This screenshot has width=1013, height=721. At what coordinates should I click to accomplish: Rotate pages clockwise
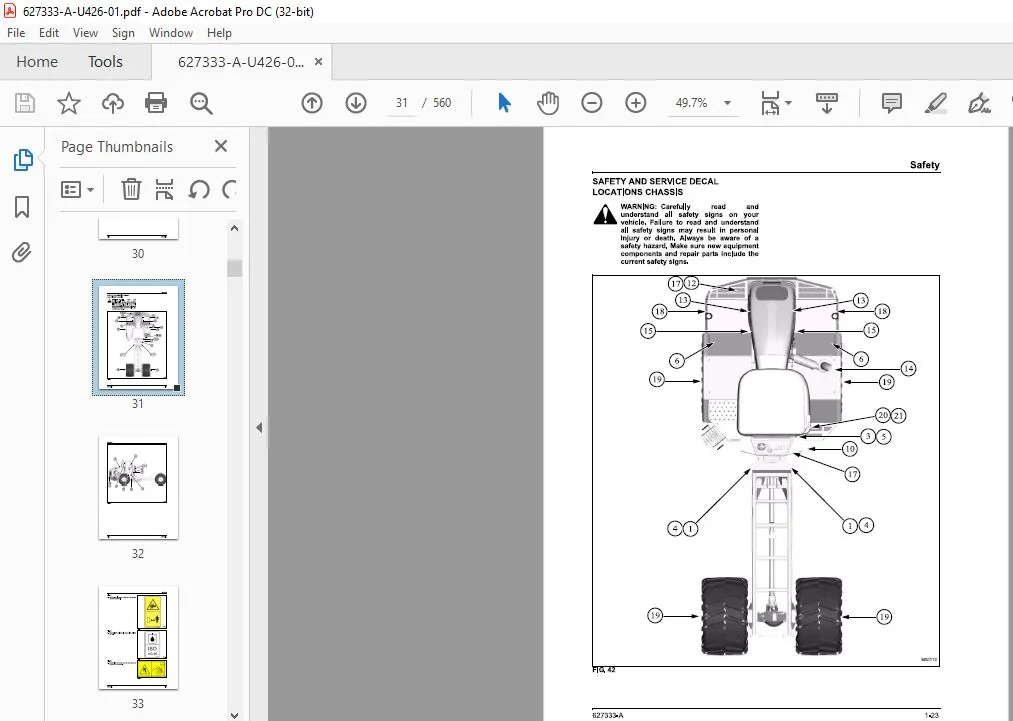(x=229, y=189)
